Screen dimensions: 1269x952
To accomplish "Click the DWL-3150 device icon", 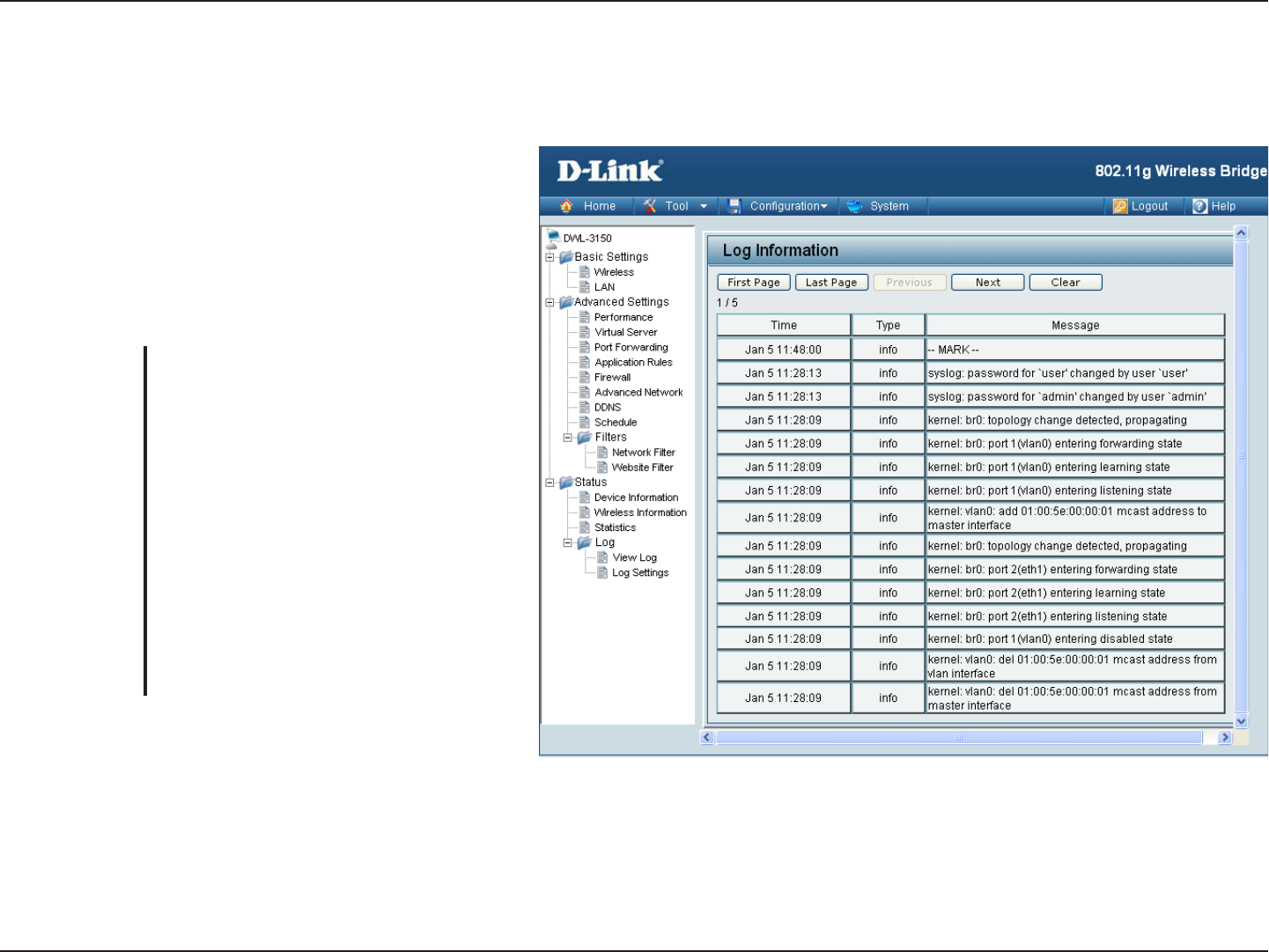I will (x=553, y=238).
